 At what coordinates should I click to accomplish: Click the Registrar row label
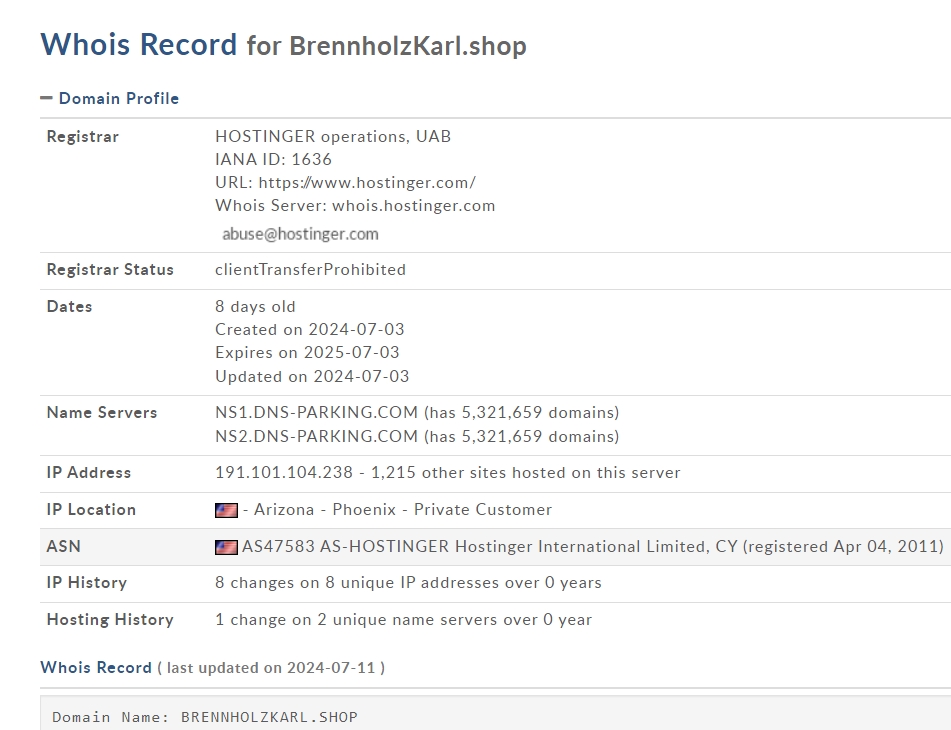82,136
